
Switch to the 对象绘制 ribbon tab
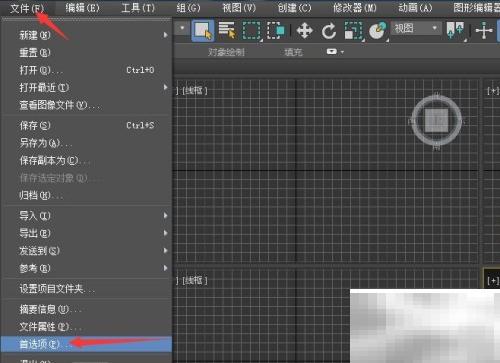[x=226, y=52]
